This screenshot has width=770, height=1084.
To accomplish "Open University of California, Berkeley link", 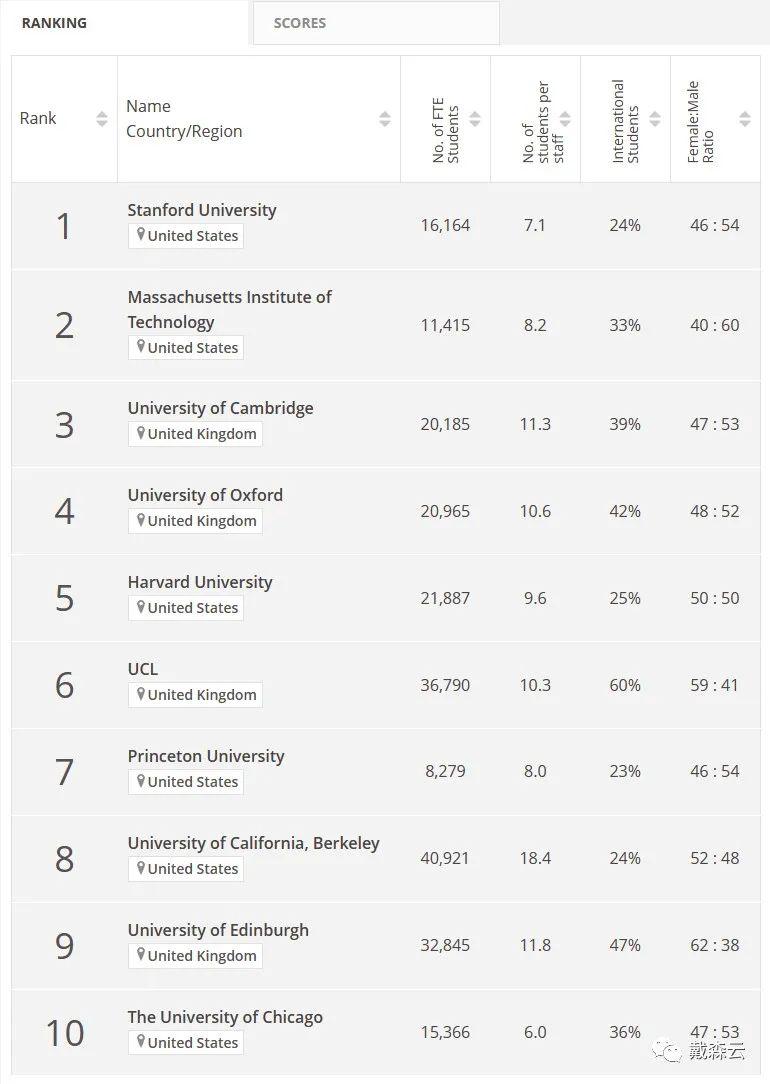I will click(x=253, y=843).
